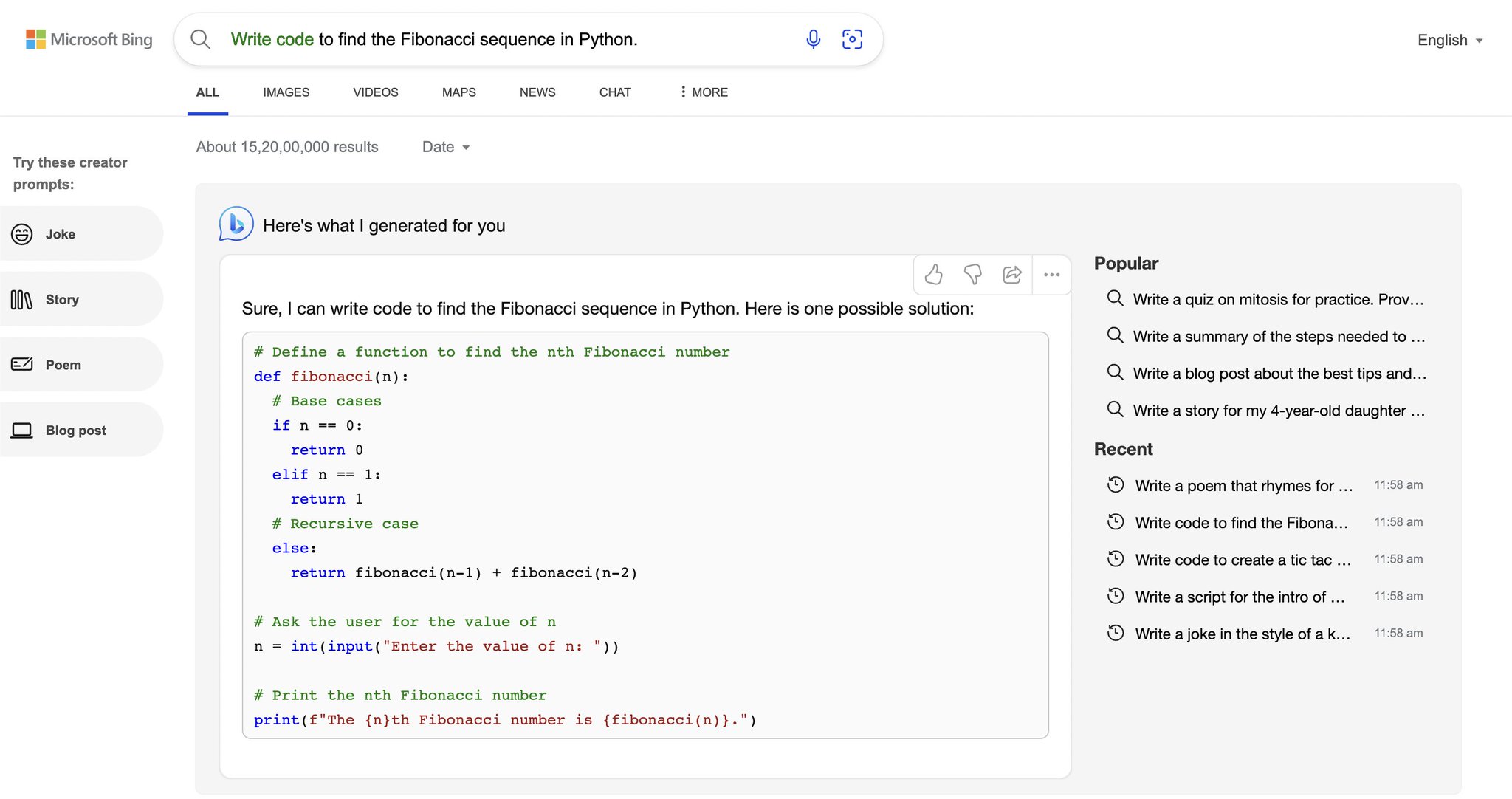Reopen recent 'Write a poem that rhymes' prompt

1244,485
